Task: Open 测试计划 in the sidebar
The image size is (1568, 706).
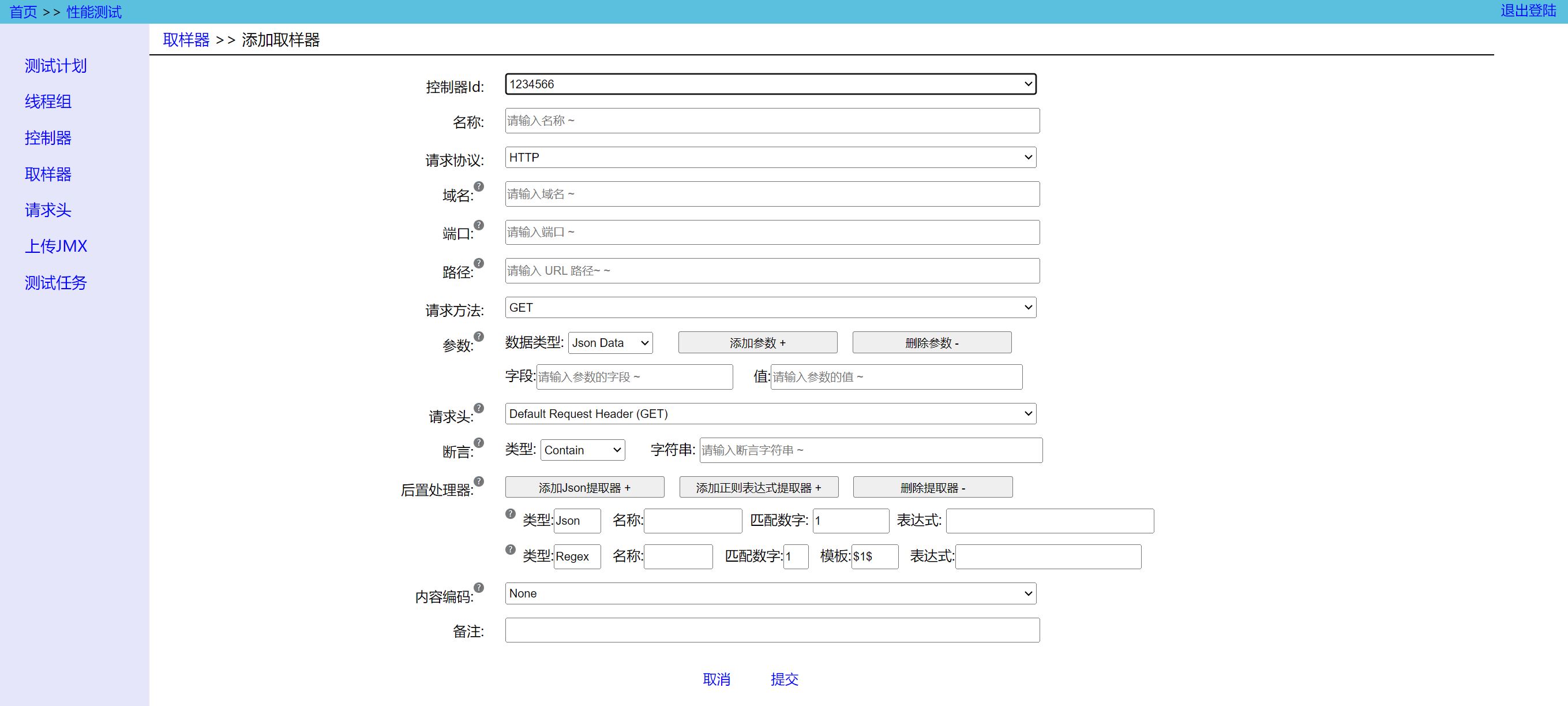Action: pyautogui.click(x=55, y=66)
